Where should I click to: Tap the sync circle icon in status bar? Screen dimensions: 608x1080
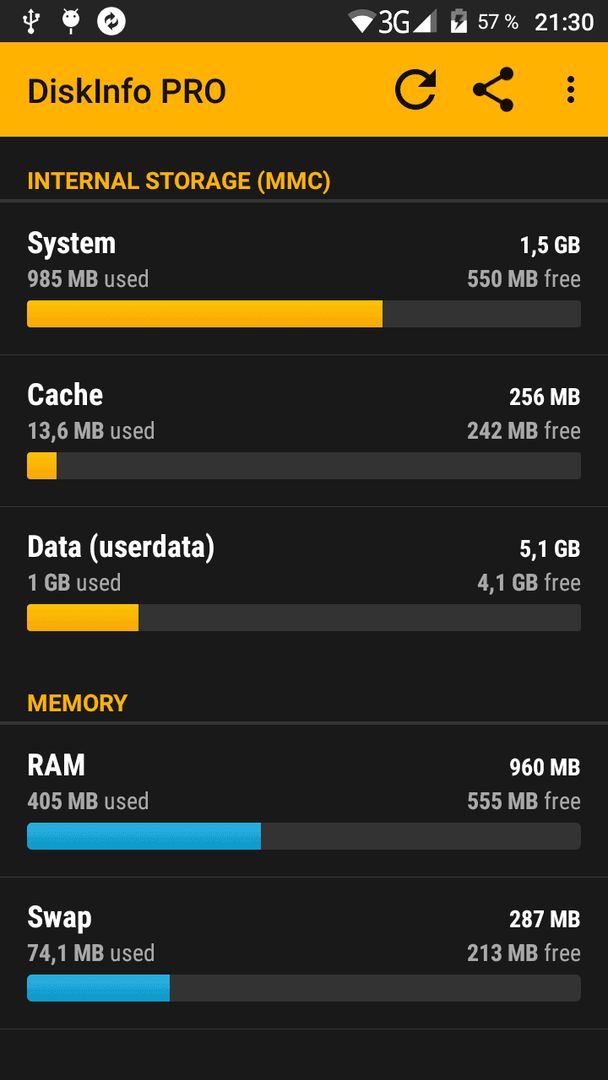pyautogui.click(x=112, y=21)
